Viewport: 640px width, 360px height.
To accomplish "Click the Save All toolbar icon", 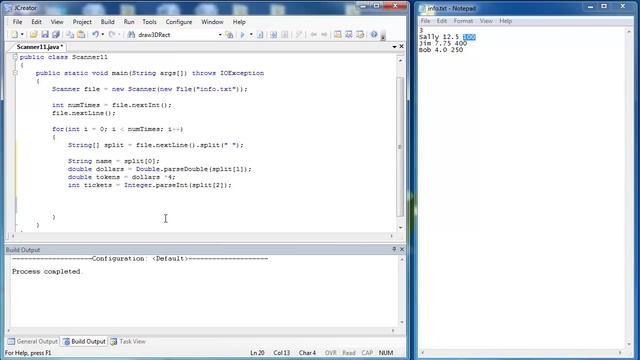I will [x=56, y=35].
